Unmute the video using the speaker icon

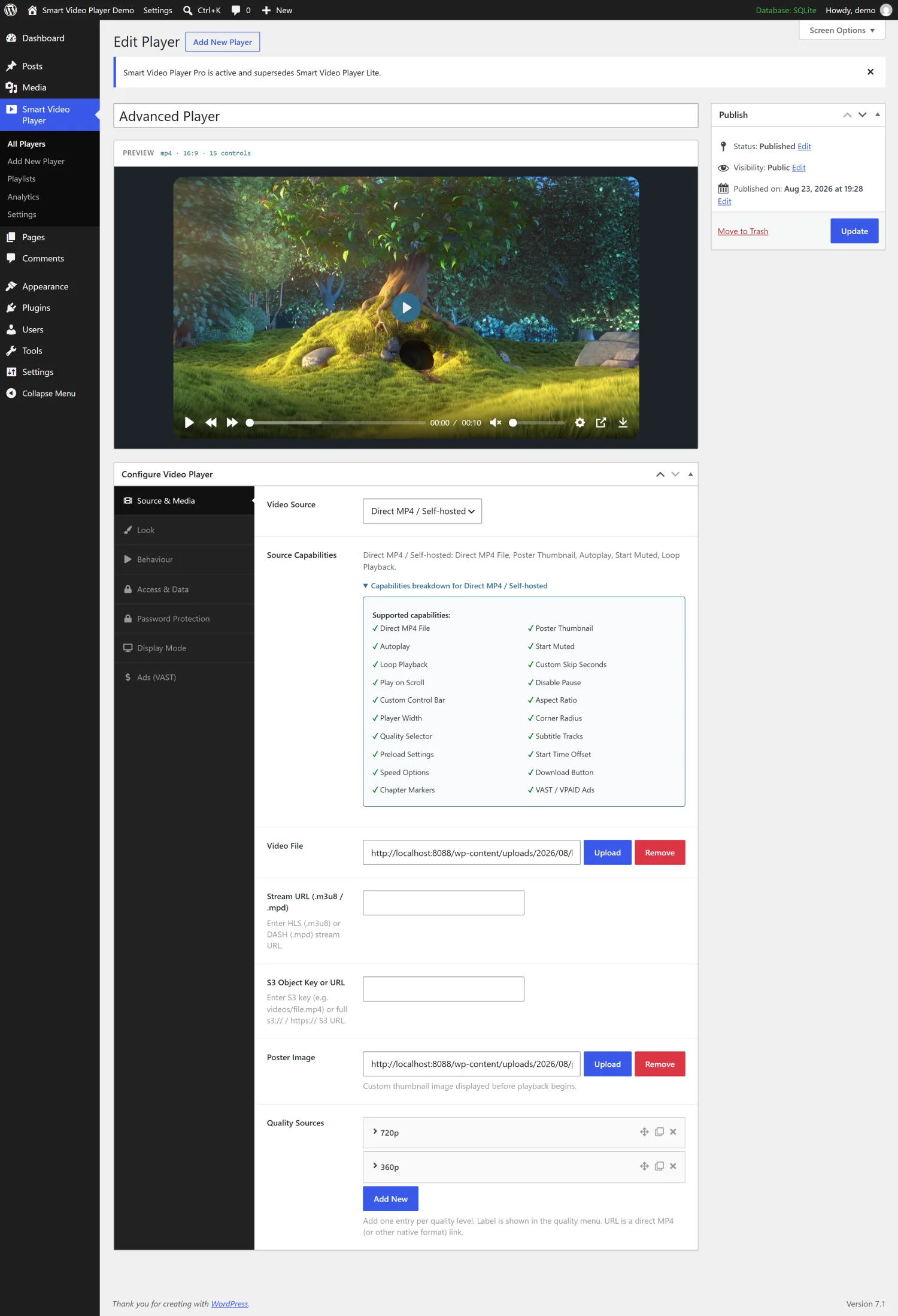point(496,422)
